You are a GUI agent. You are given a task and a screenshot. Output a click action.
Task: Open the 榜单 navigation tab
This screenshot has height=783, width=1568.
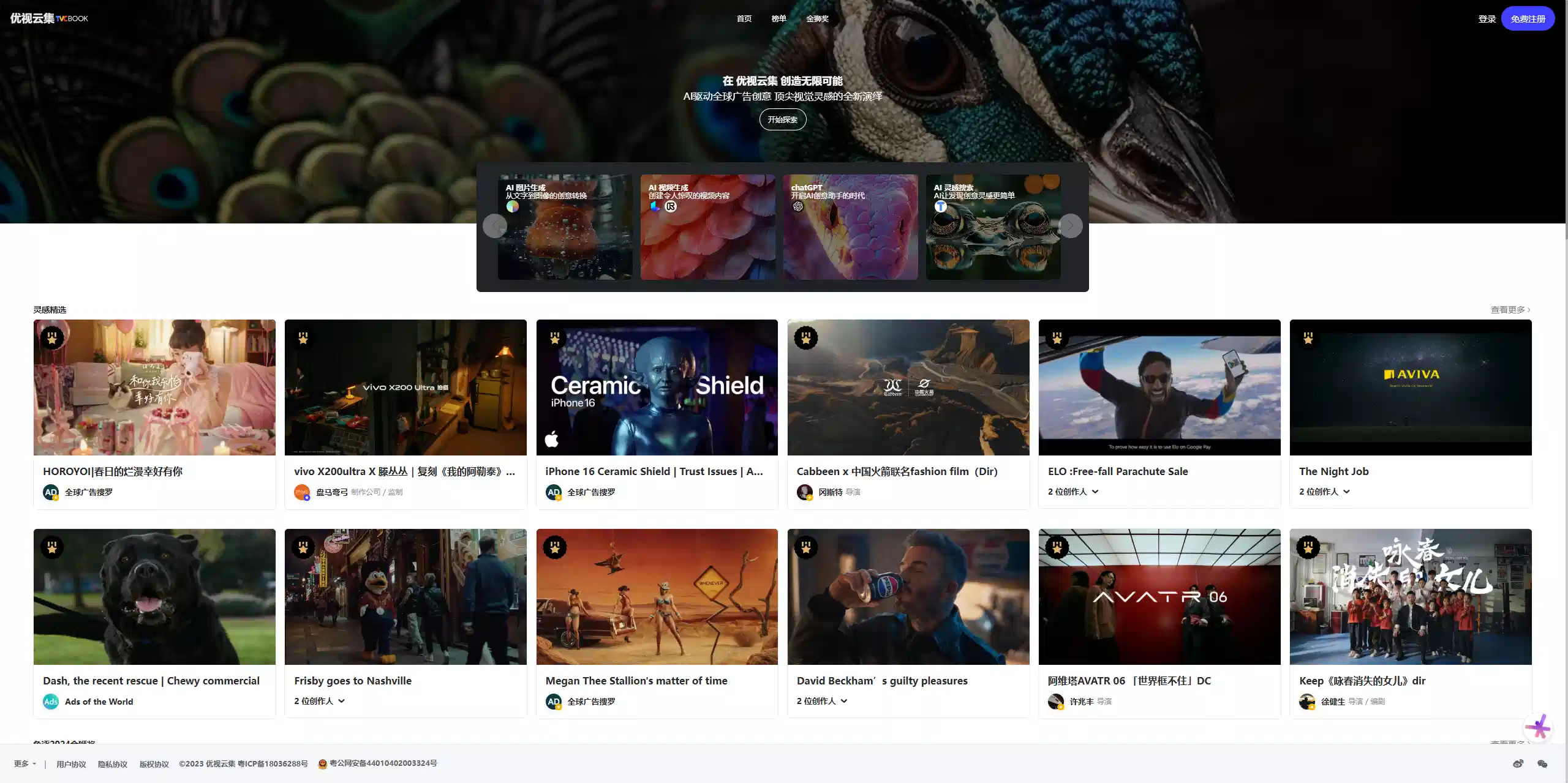778,19
